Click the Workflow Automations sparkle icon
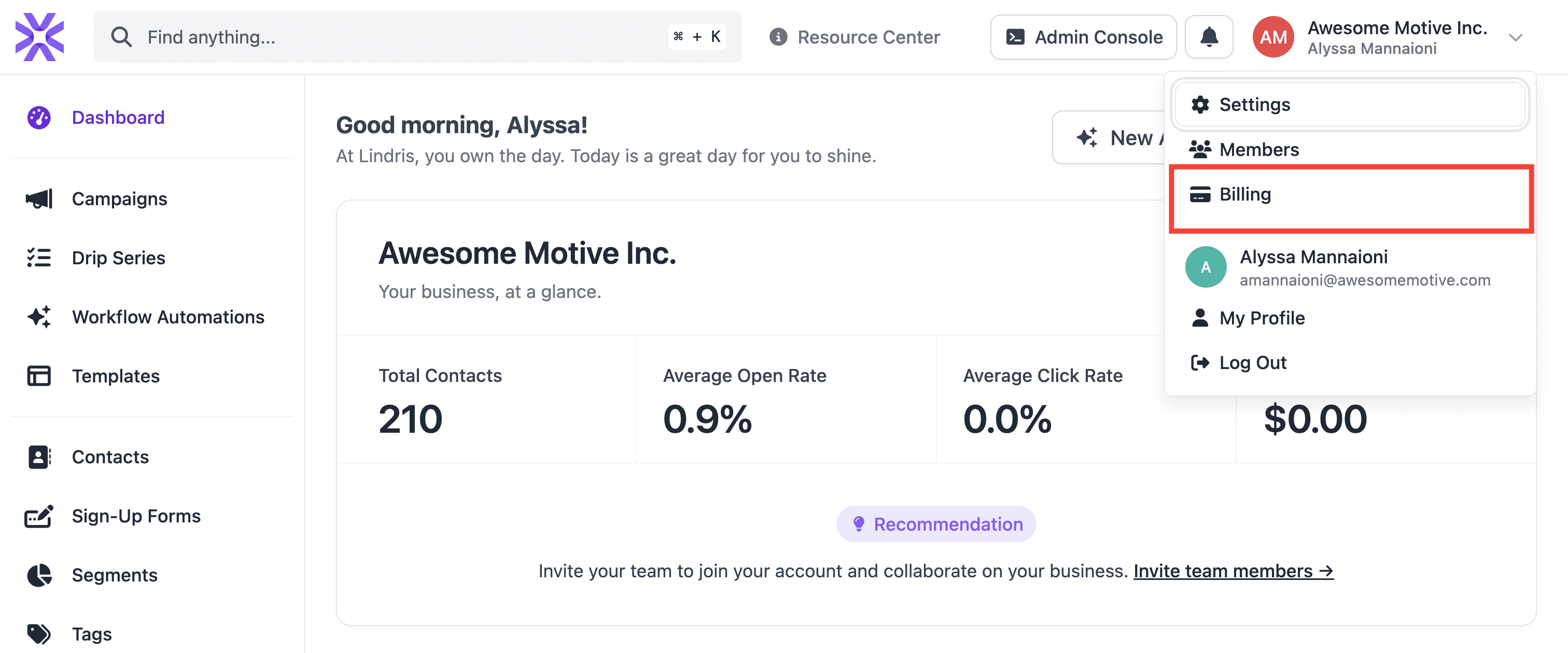1568x653 pixels. [x=39, y=317]
